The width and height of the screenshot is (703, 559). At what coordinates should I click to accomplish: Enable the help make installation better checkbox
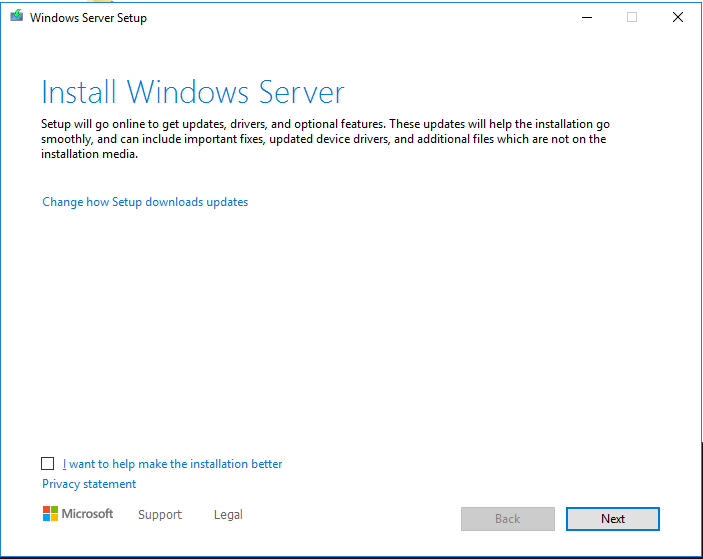click(x=48, y=464)
